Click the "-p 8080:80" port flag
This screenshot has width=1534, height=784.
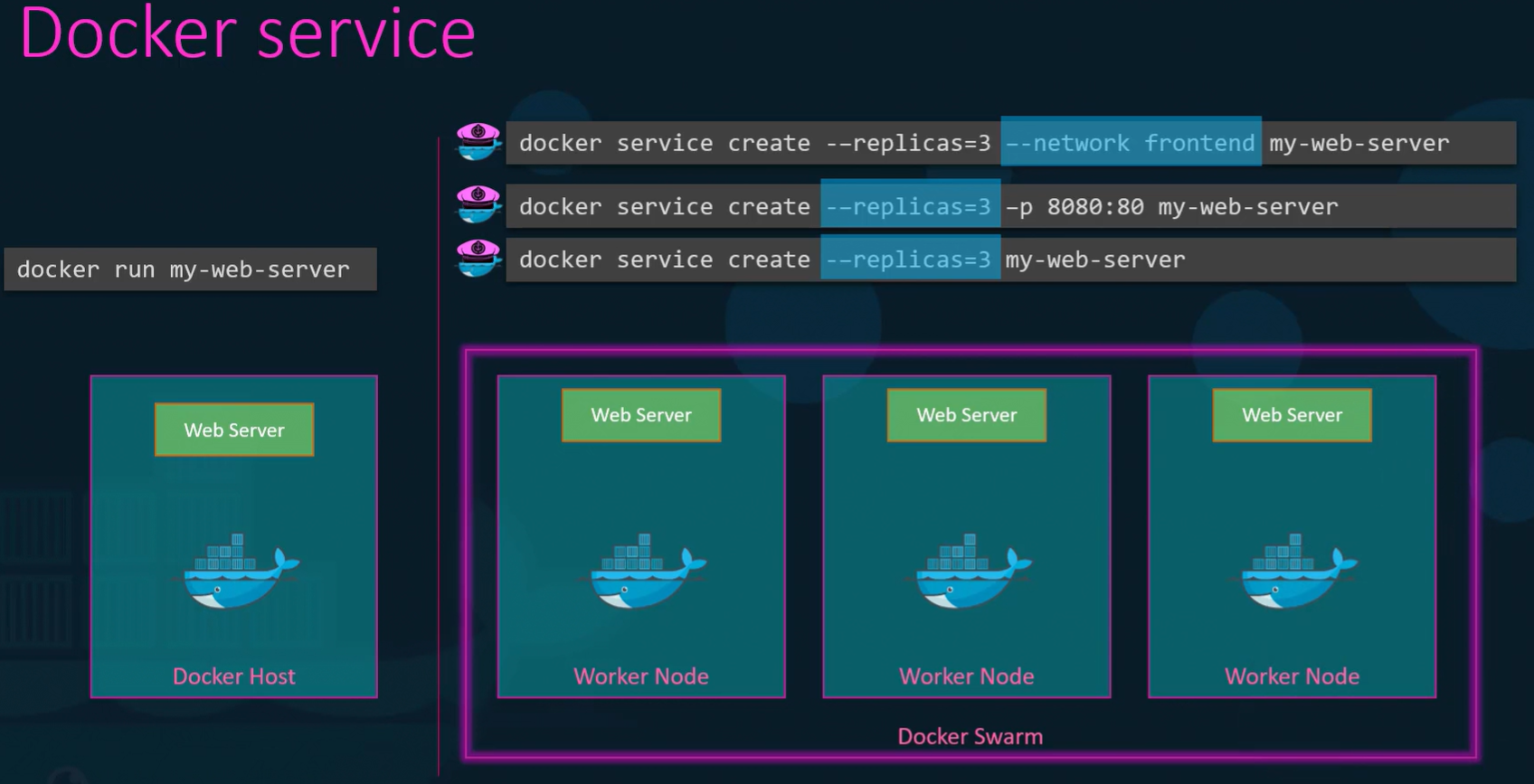tap(1075, 206)
